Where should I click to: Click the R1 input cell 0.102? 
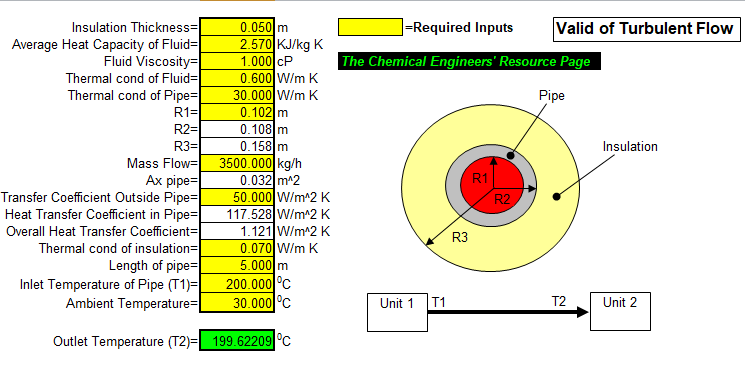coord(237,113)
